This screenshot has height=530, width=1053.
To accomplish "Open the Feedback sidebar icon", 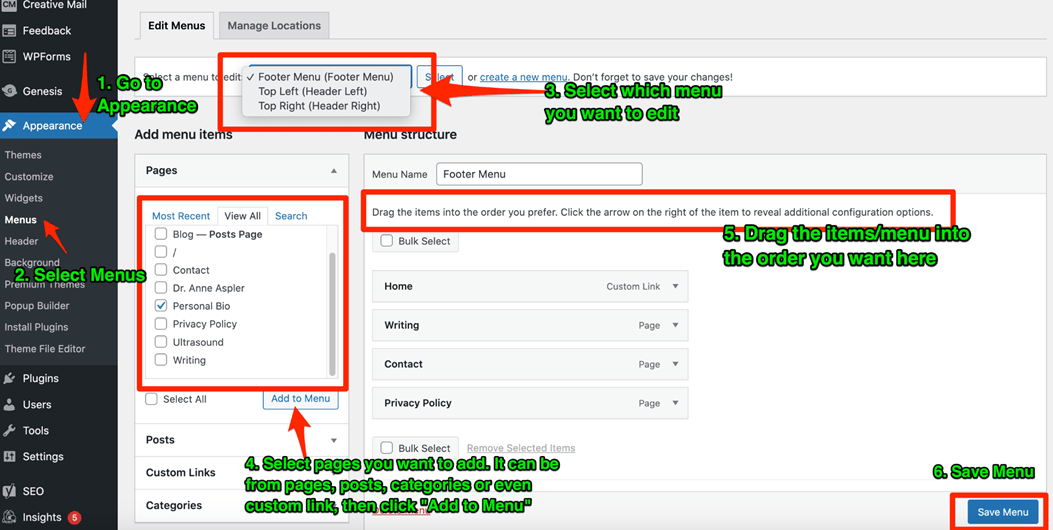I will tap(9, 31).
